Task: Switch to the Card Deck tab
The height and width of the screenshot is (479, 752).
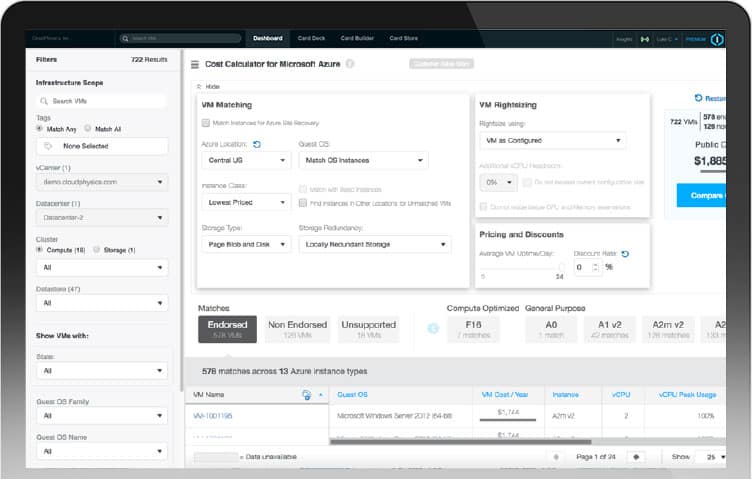Action: click(x=311, y=38)
